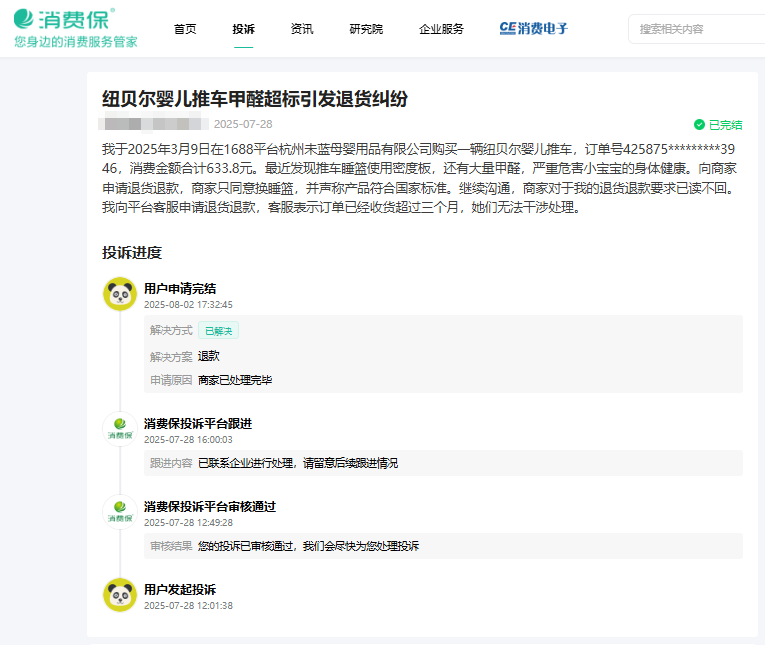Click the 申请原因 label
This screenshot has width=765, height=645.
tap(171, 380)
